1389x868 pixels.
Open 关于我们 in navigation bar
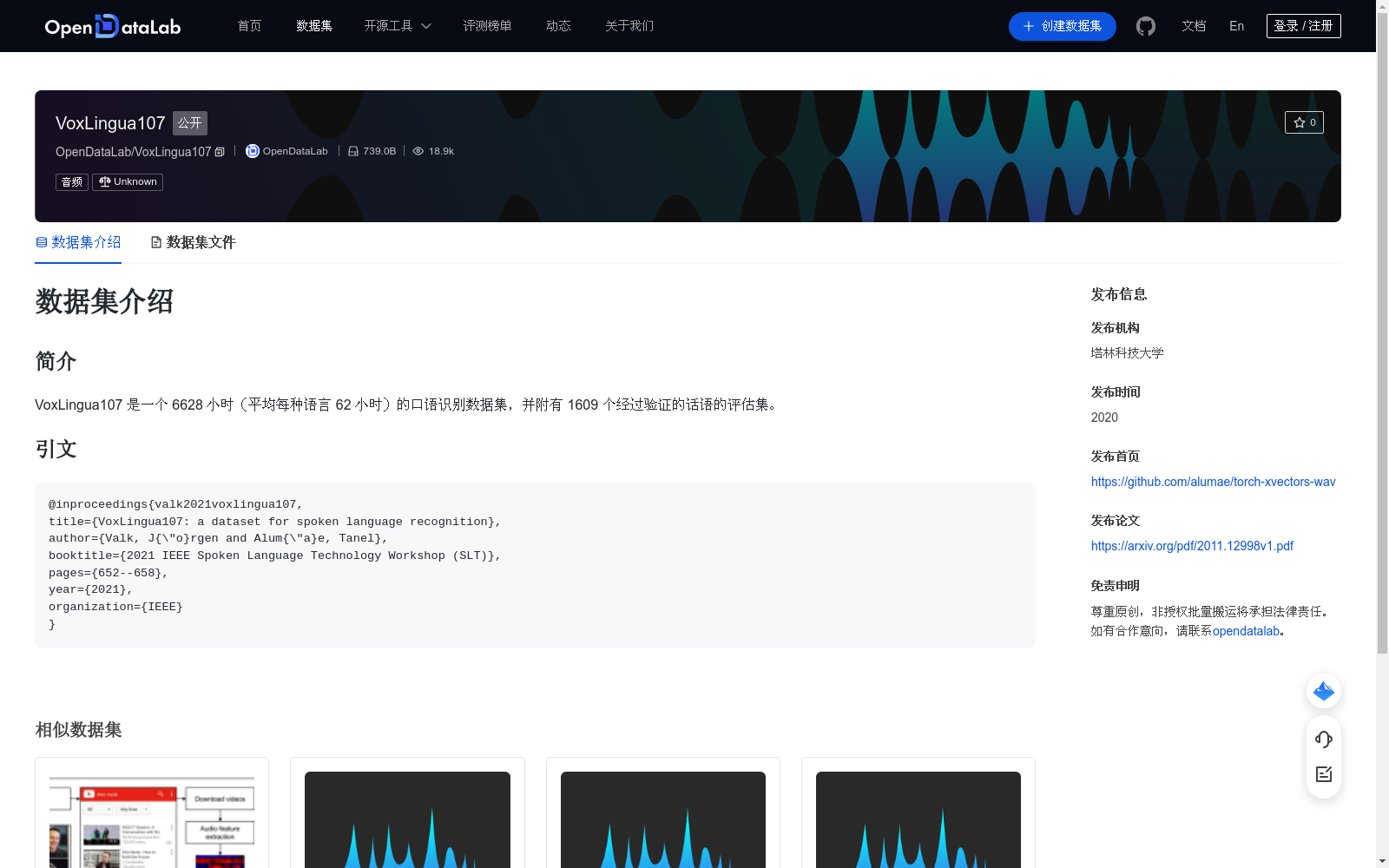pos(629,26)
